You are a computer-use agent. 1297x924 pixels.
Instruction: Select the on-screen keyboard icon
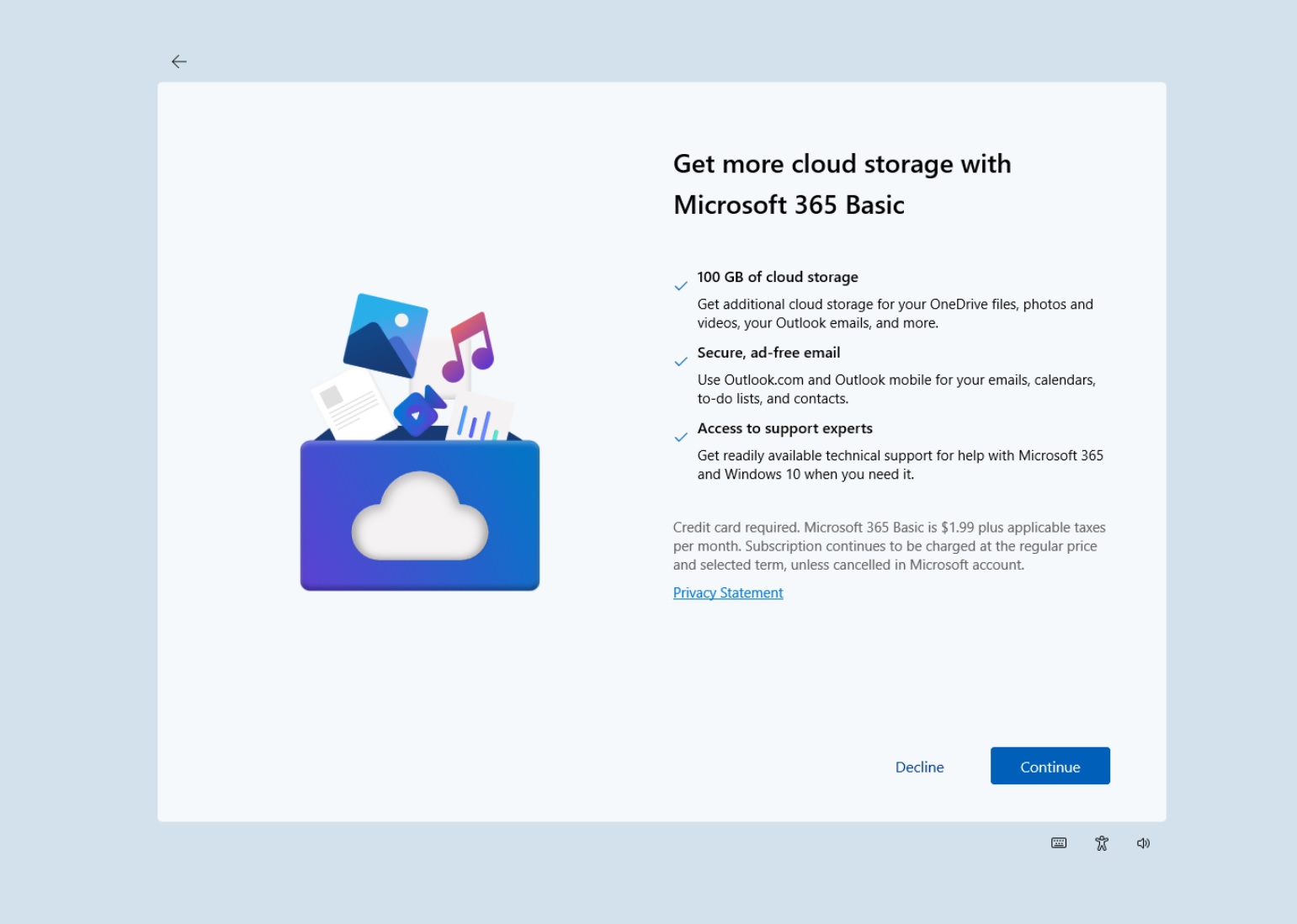tap(1058, 842)
